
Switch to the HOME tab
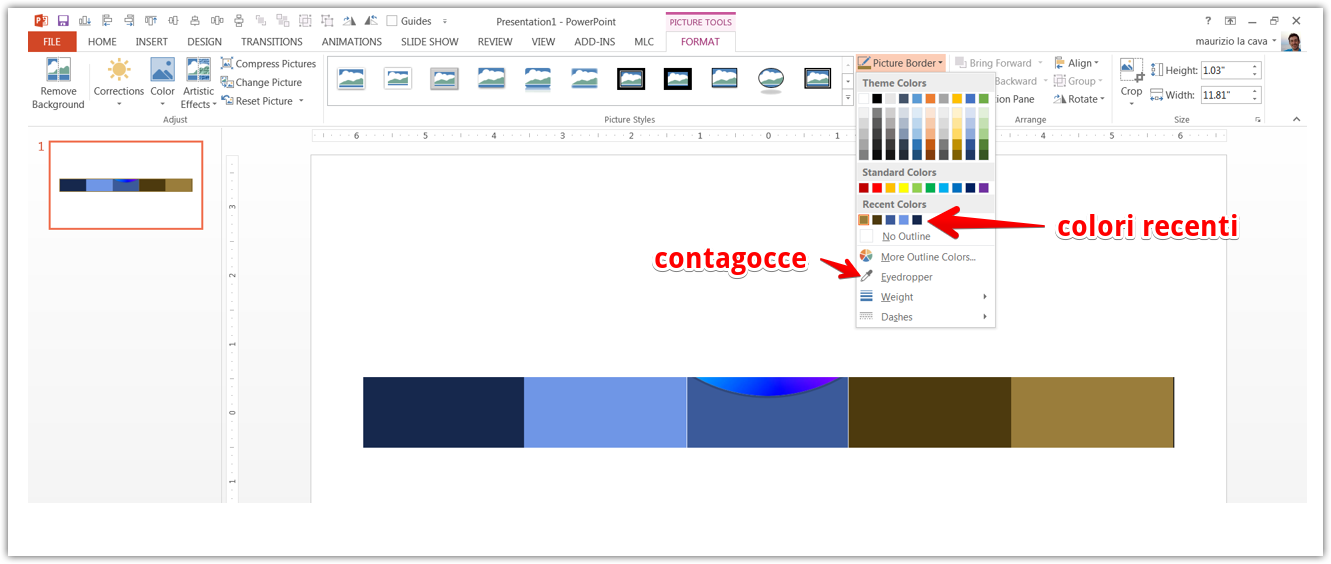tap(102, 42)
